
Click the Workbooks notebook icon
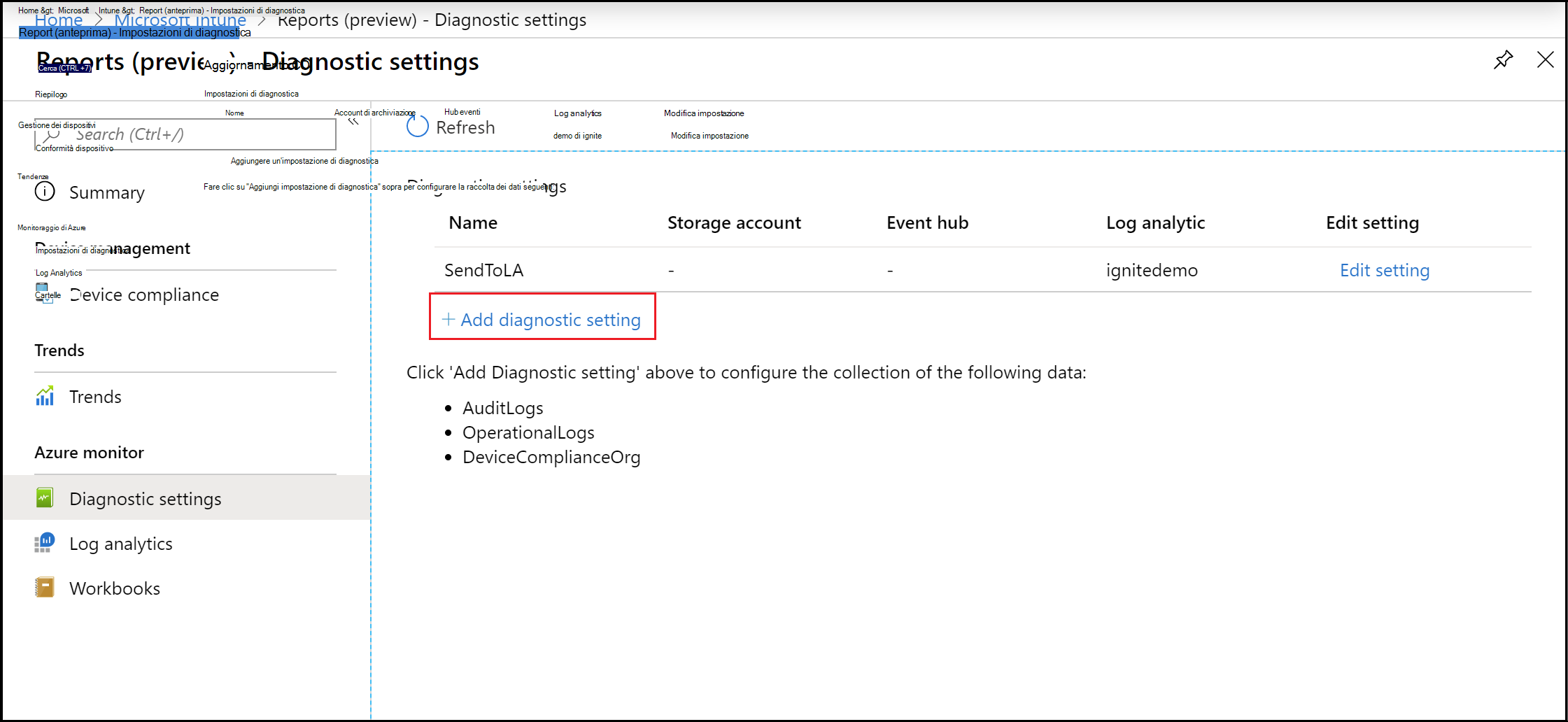pyautogui.click(x=45, y=588)
